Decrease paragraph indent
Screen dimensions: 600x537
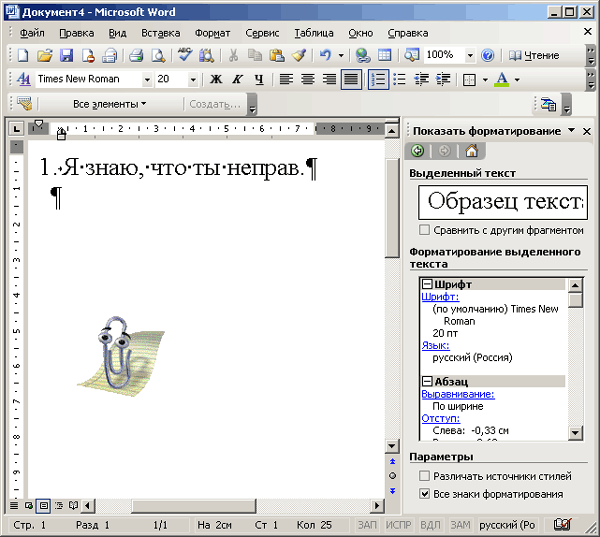(x=421, y=79)
